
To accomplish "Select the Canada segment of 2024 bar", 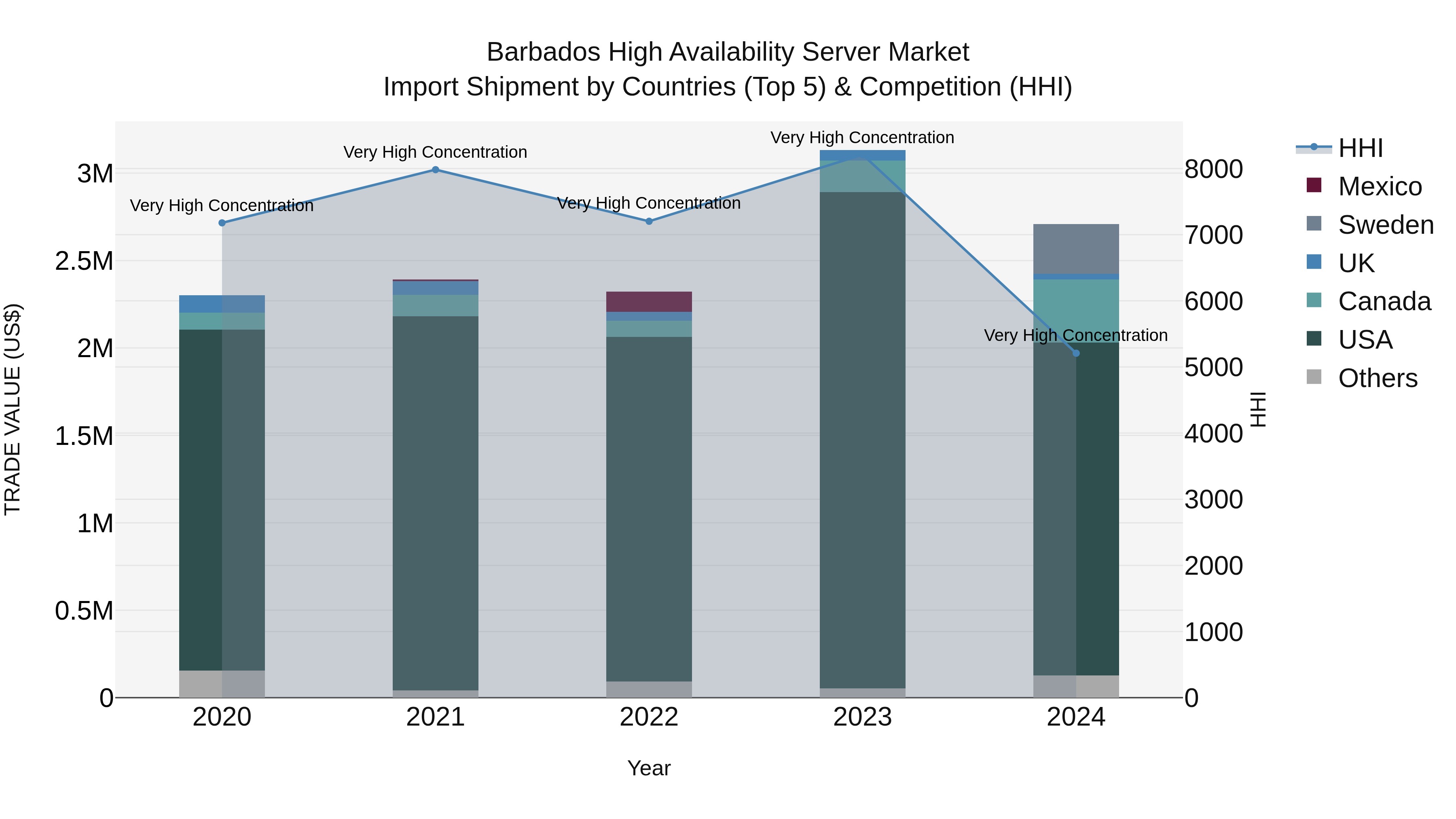I will pyautogui.click(x=1076, y=311).
